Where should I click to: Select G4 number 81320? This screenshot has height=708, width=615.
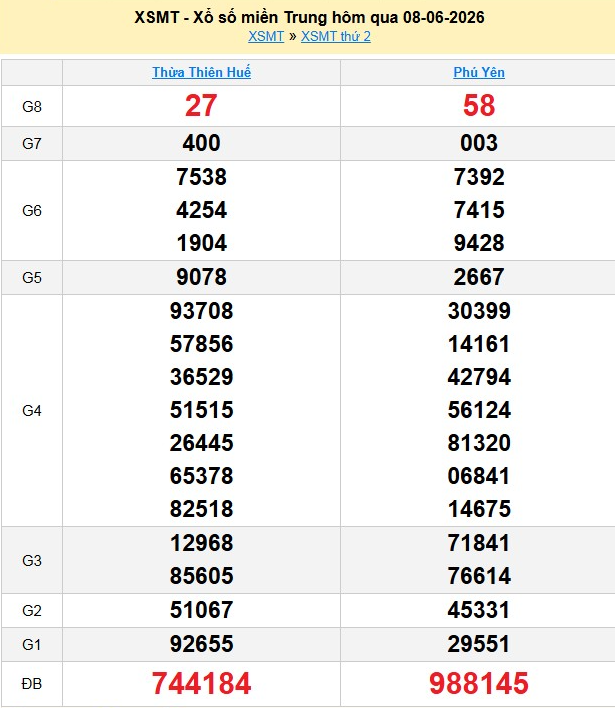(x=479, y=442)
